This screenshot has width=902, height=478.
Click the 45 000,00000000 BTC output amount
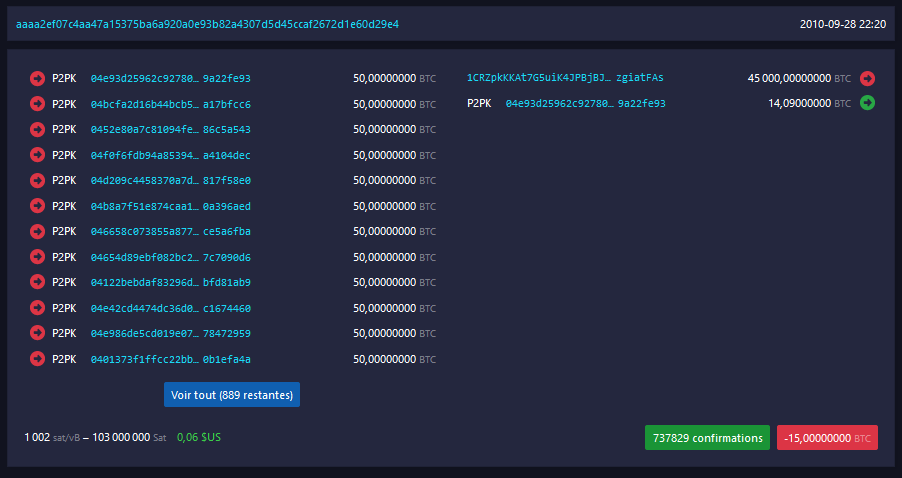coord(799,78)
